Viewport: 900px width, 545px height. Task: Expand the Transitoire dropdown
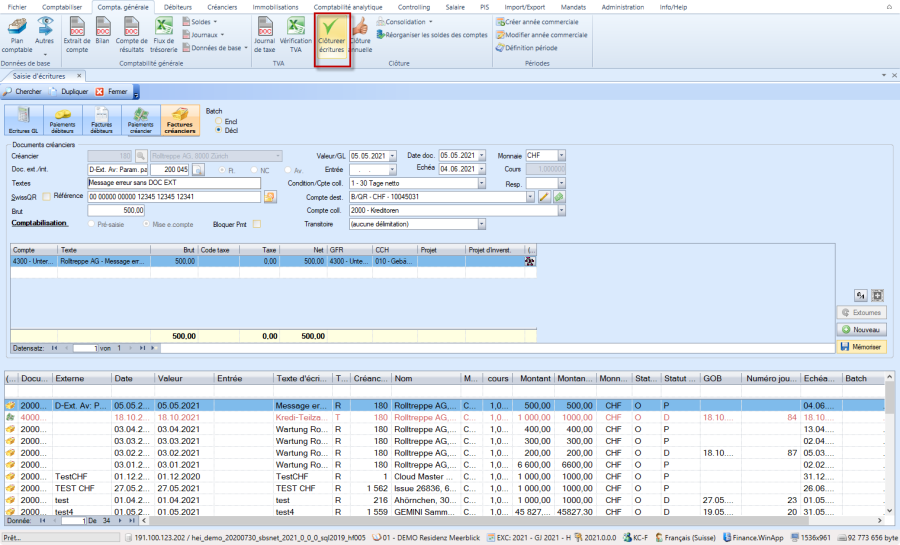click(x=482, y=225)
